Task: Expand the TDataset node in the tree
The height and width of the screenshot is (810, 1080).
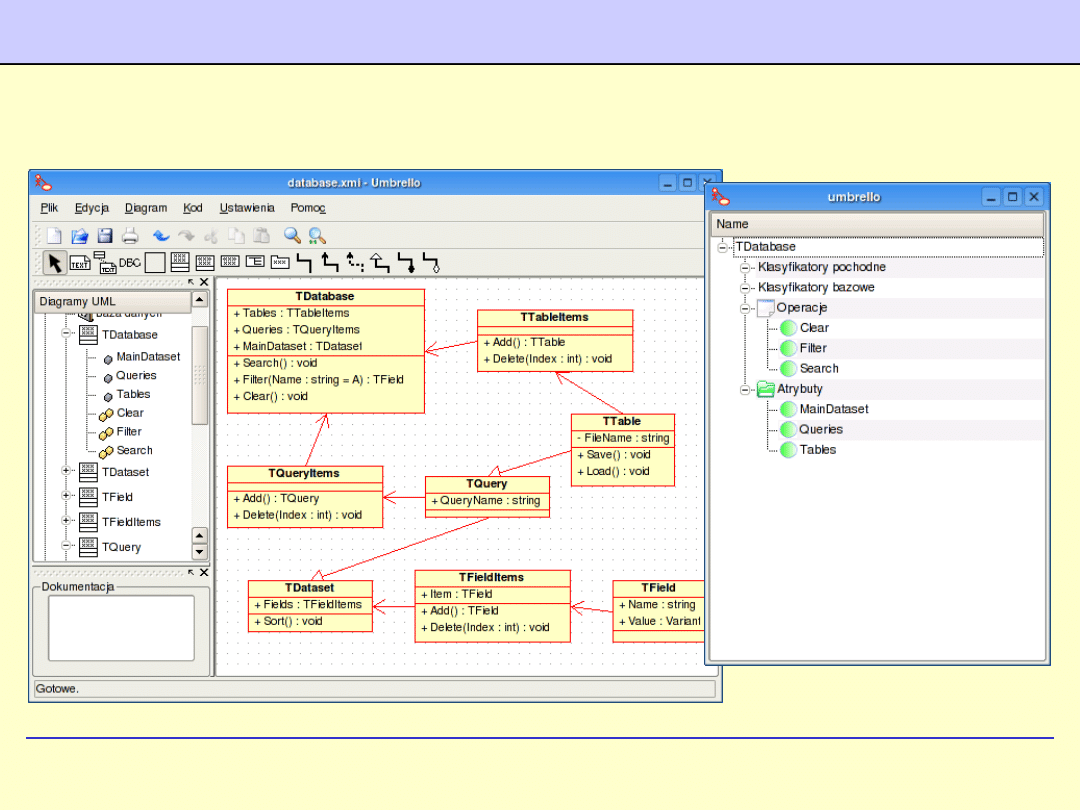Action: [67, 471]
